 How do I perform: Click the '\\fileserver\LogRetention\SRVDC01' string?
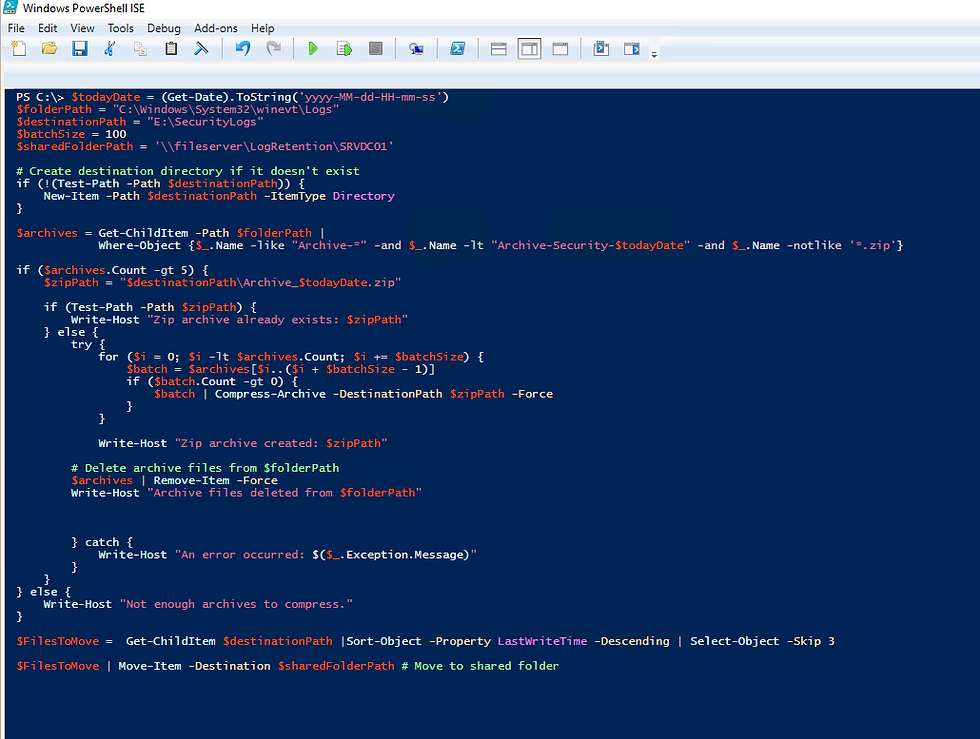[x=274, y=146]
